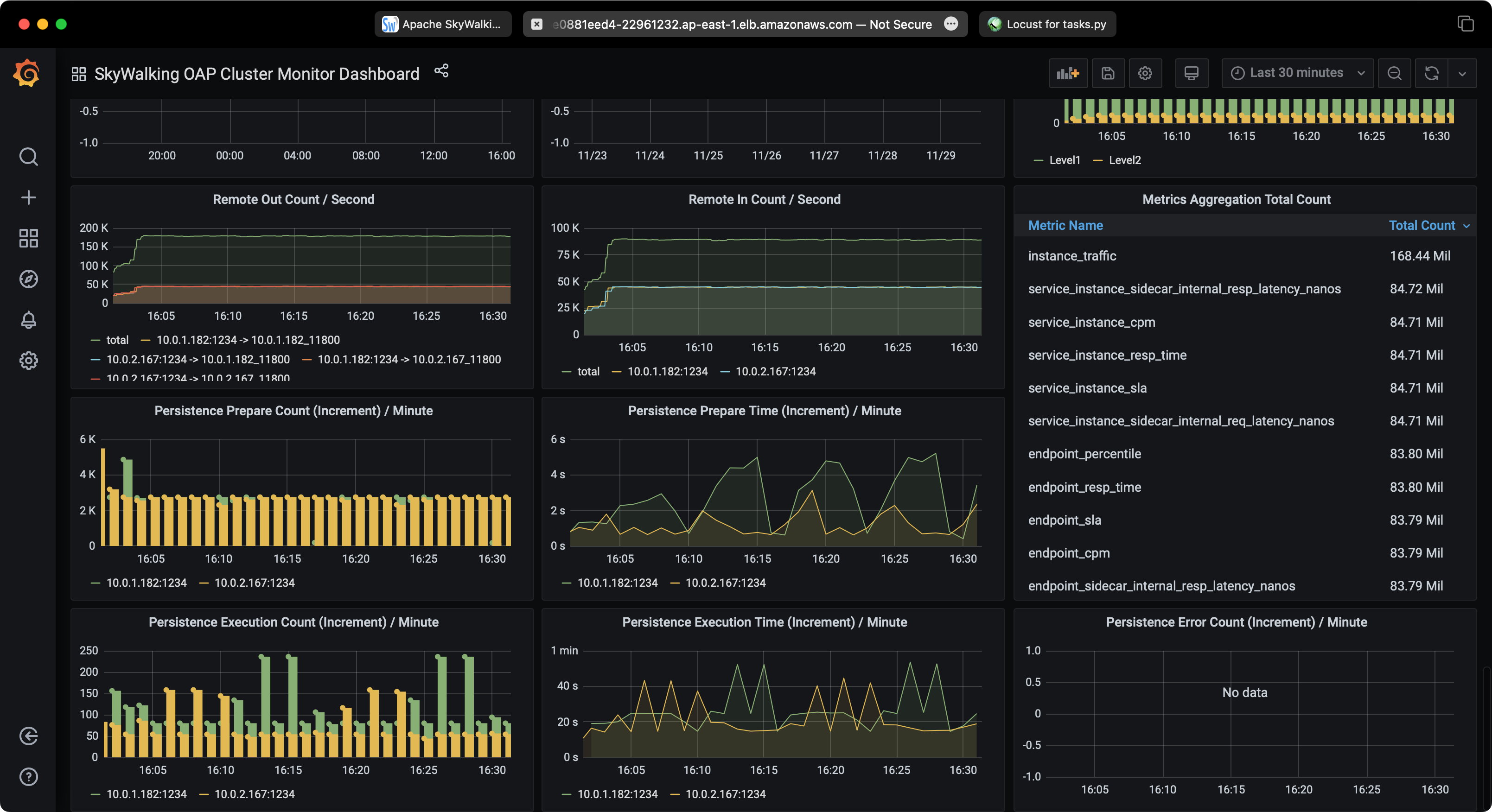Image resolution: width=1492 pixels, height=812 pixels.
Task: Open the search dashboards icon in sidebar
Action: [x=28, y=157]
